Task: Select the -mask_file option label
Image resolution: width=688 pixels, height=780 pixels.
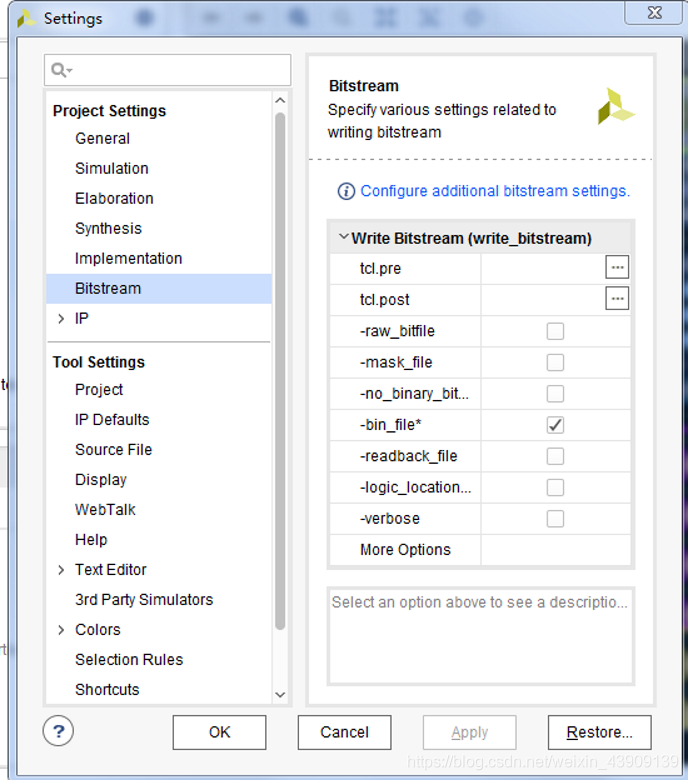Action: coord(396,363)
